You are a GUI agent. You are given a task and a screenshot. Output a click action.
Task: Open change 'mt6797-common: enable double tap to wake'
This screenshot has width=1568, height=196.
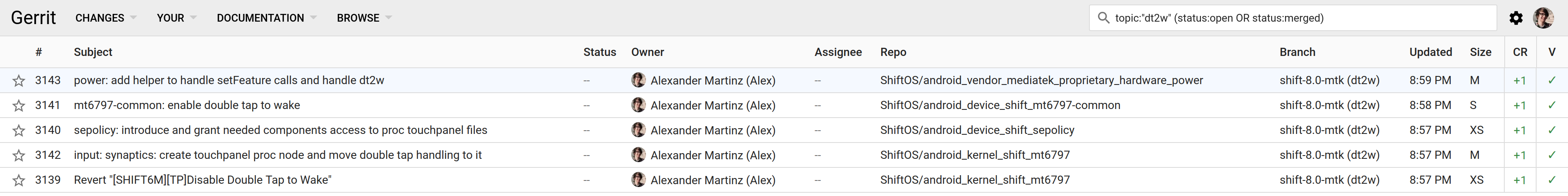(187, 105)
